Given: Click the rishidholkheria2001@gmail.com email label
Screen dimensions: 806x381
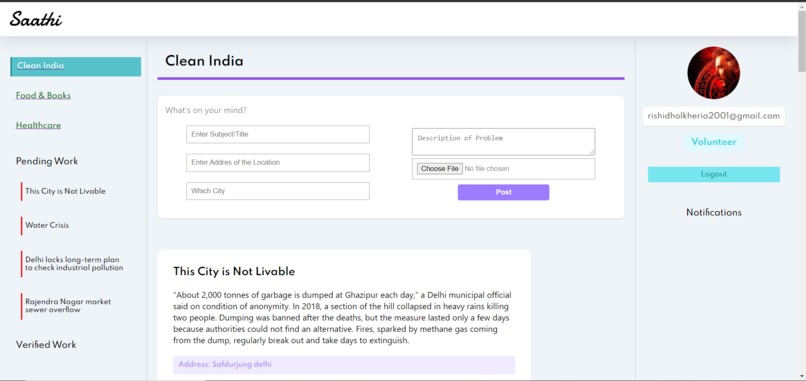Looking at the screenshot, I should [713, 116].
